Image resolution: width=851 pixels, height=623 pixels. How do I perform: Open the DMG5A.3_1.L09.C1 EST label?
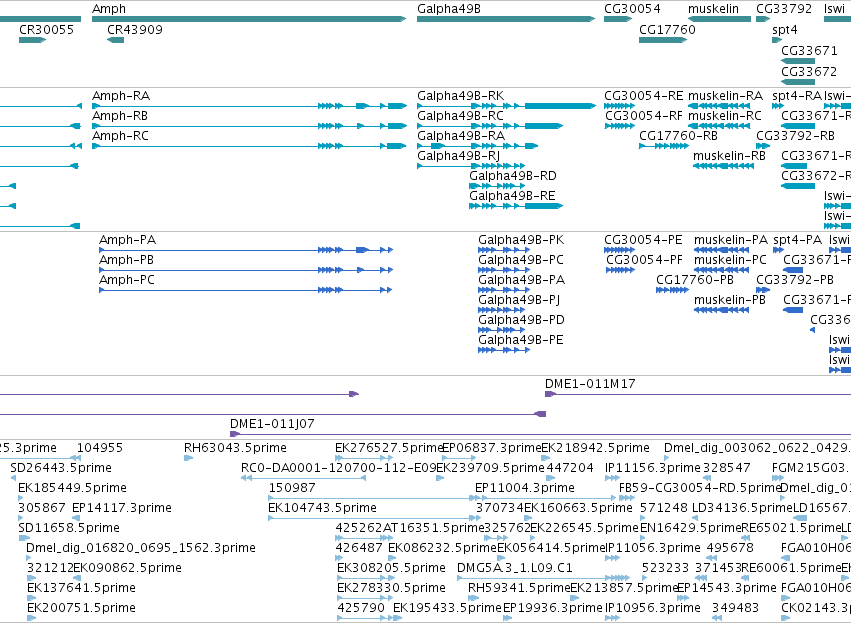pos(515,568)
